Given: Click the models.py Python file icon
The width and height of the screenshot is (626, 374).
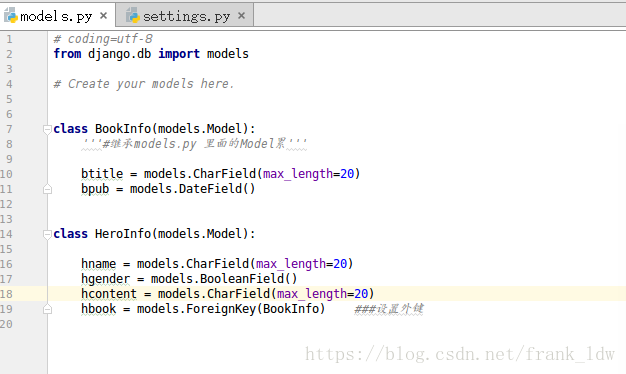Looking at the screenshot, I should point(11,16).
